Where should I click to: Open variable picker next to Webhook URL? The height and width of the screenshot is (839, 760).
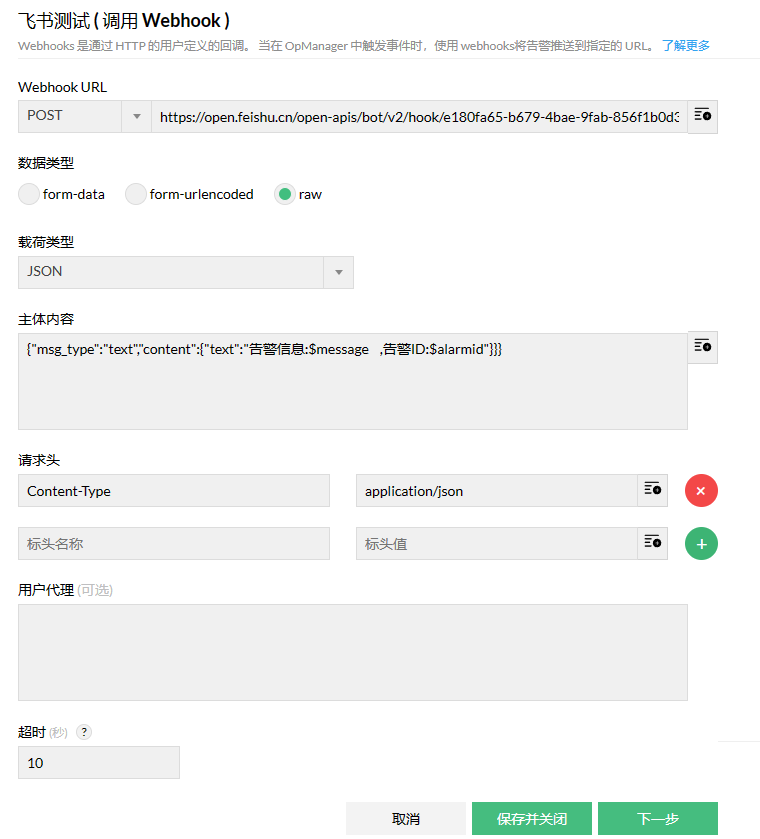pyautogui.click(x=702, y=116)
